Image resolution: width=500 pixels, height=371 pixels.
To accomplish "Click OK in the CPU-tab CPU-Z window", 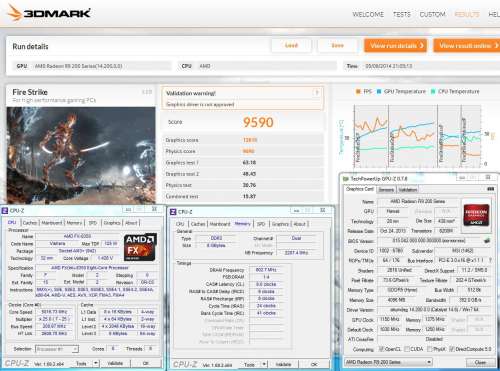I will (146, 363).
